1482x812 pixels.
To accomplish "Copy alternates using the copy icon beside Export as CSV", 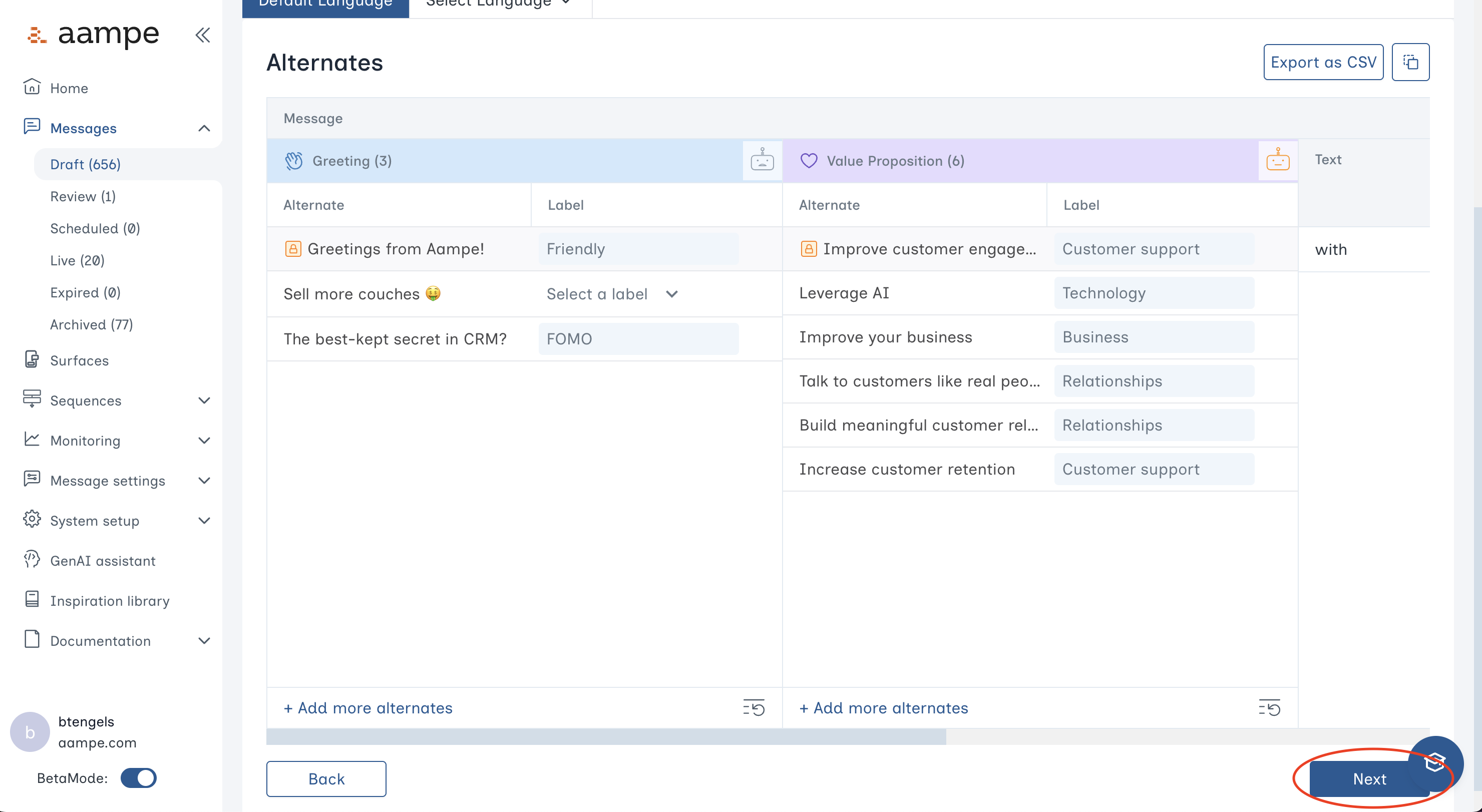I will [1411, 62].
